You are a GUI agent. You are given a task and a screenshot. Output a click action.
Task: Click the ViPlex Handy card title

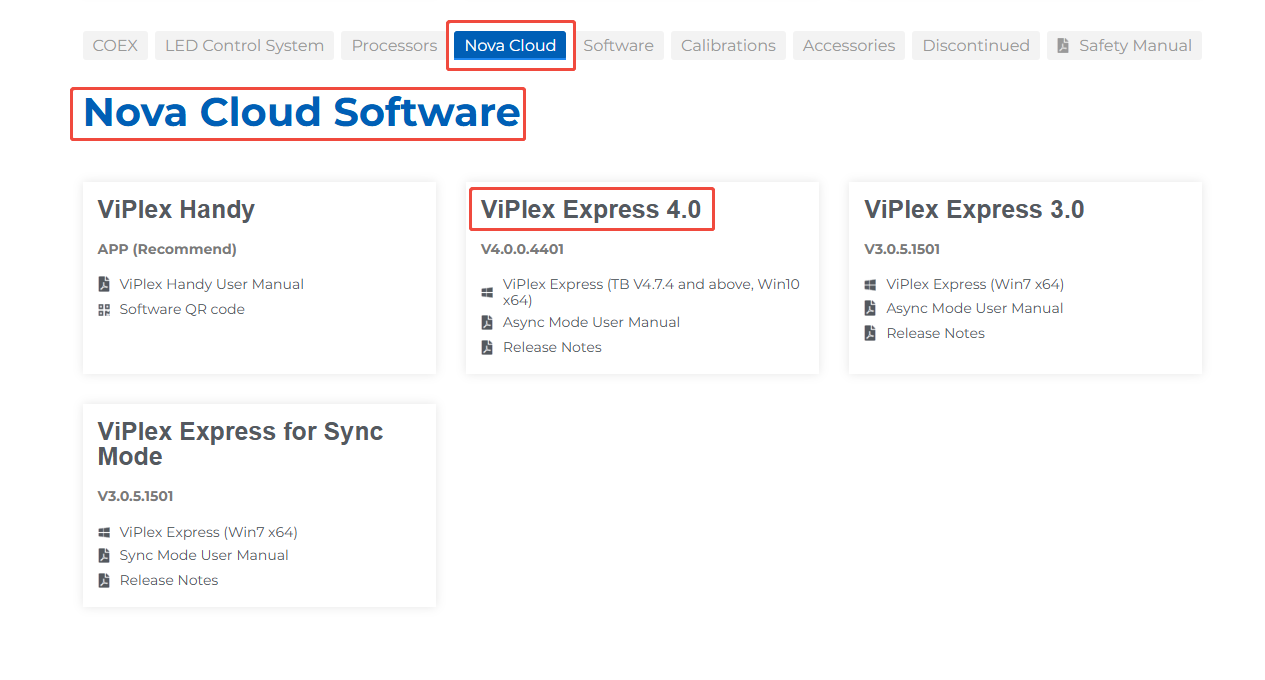pyautogui.click(x=176, y=209)
